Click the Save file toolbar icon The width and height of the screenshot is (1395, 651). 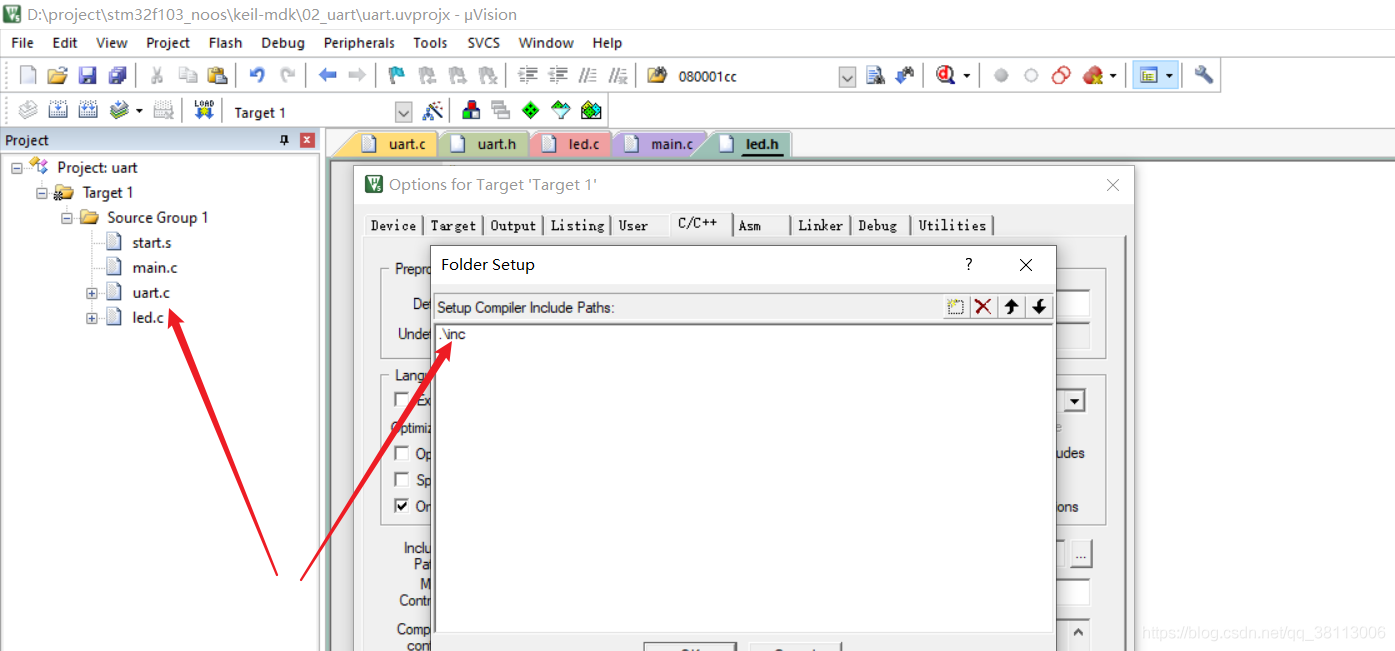pyautogui.click(x=88, y=75)
